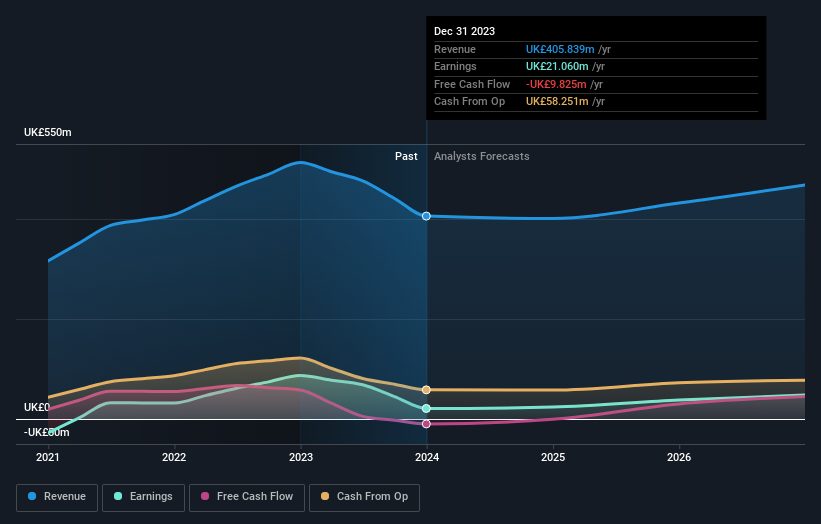Screen dimensions: 821x524
Task: Toggle the Free Cash Flow legend button
Action: [247, 497]
